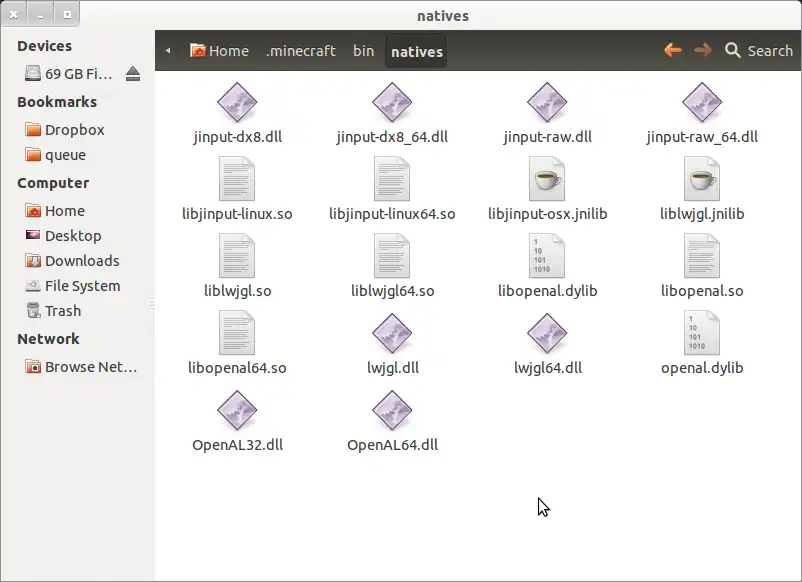Open File System in the sidebar
802x582 pixels.
pos(82,286)
